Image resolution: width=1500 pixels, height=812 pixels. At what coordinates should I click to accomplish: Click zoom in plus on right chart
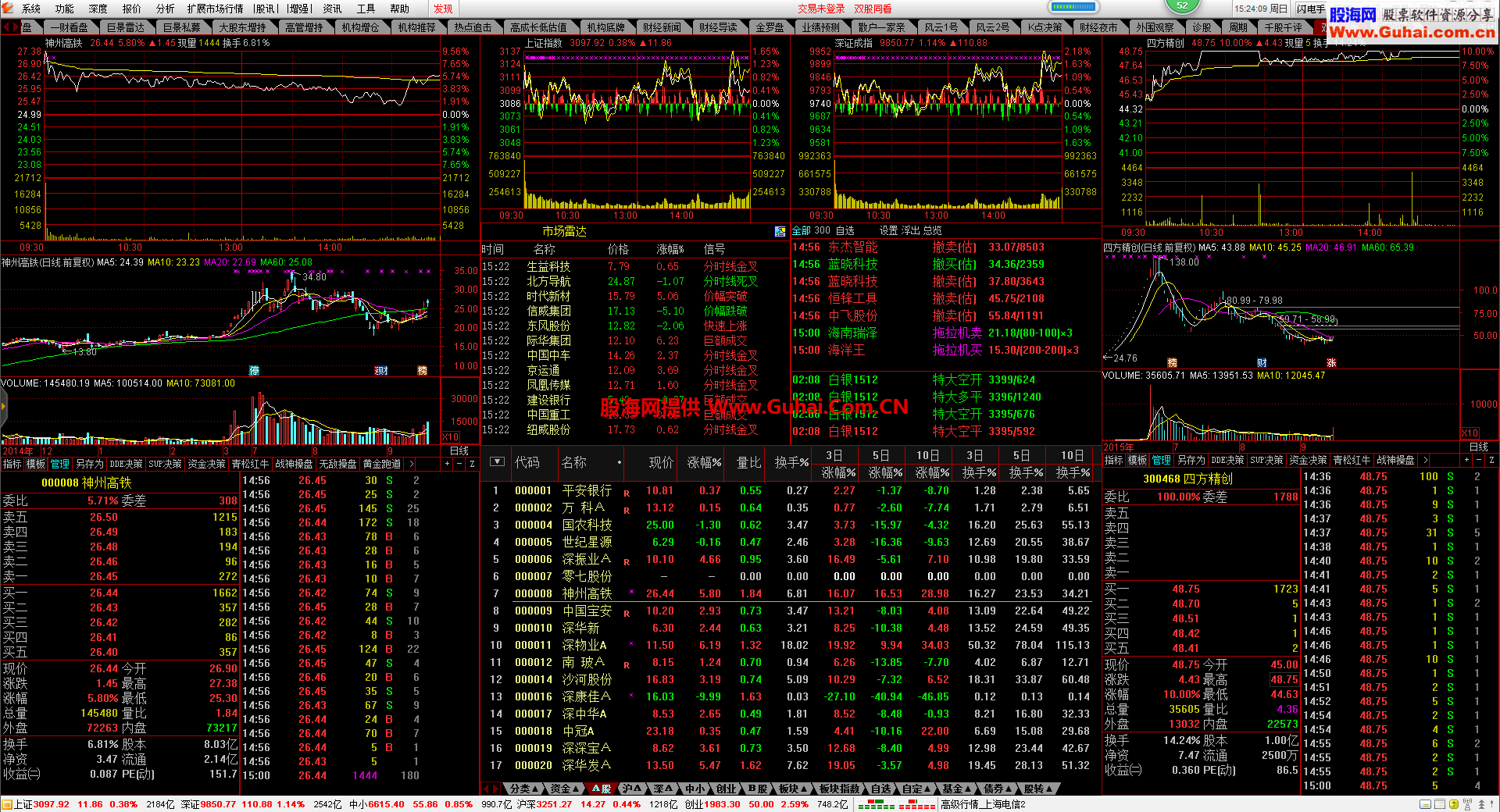tap(1466, 461)
